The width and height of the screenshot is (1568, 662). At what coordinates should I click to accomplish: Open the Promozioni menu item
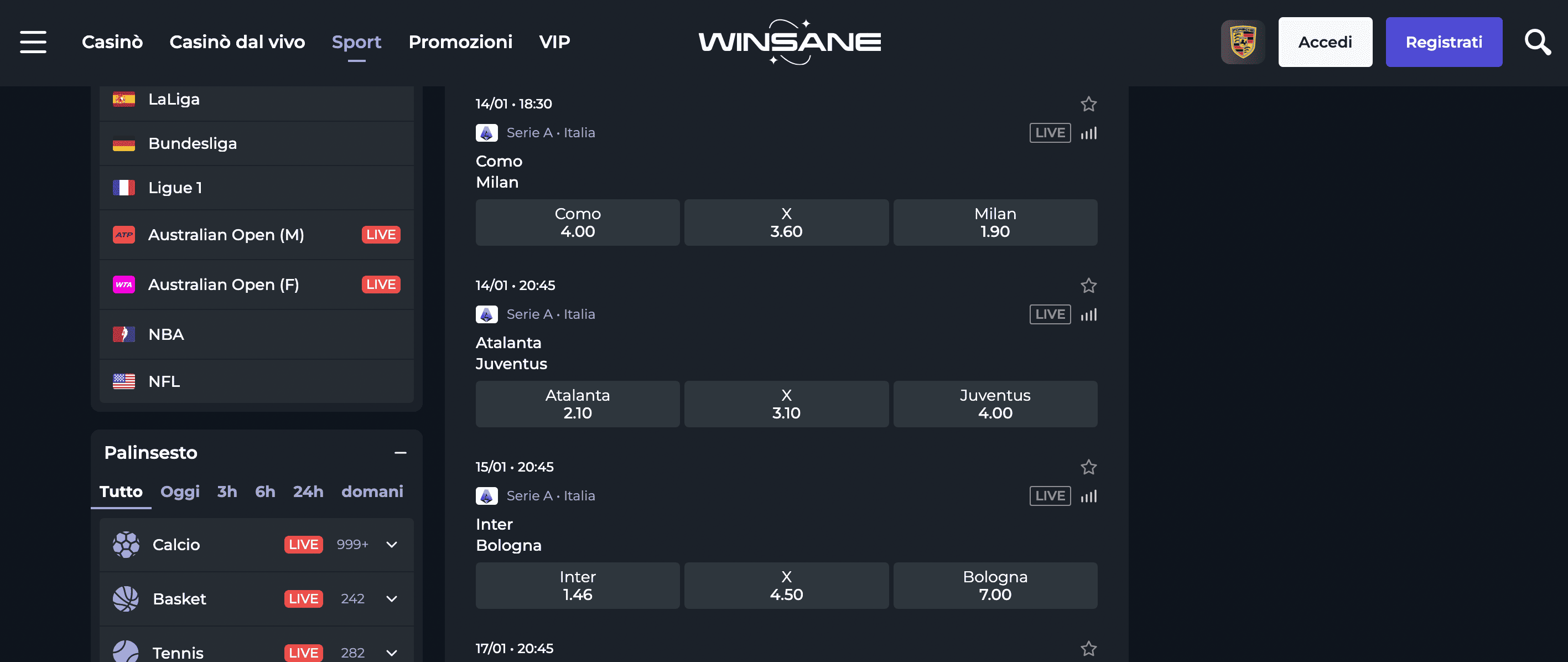[460, 42]
